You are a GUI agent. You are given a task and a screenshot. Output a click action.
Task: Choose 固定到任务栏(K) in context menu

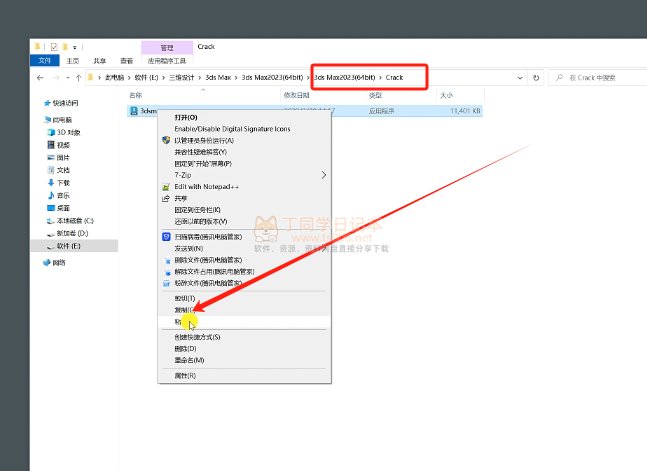click(x=197, y=210)
